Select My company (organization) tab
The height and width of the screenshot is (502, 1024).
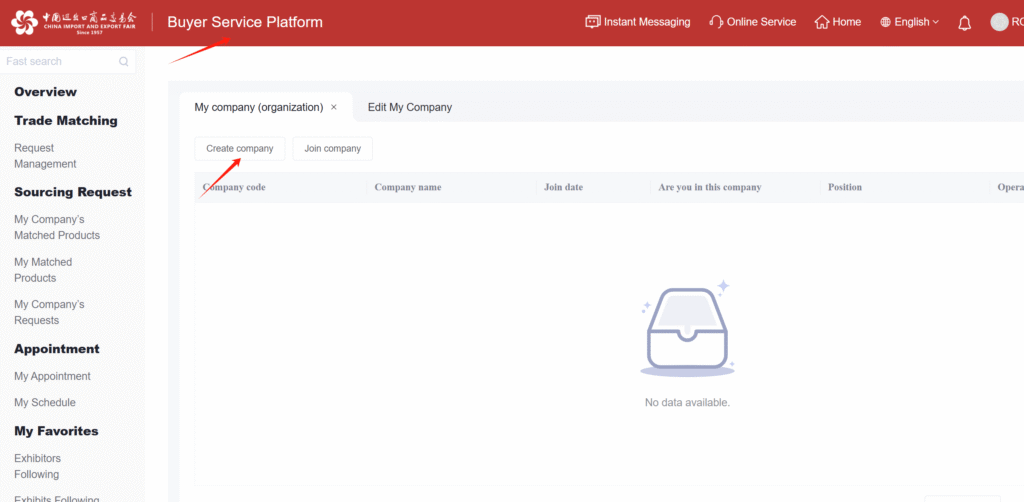(x=258, y=107)
